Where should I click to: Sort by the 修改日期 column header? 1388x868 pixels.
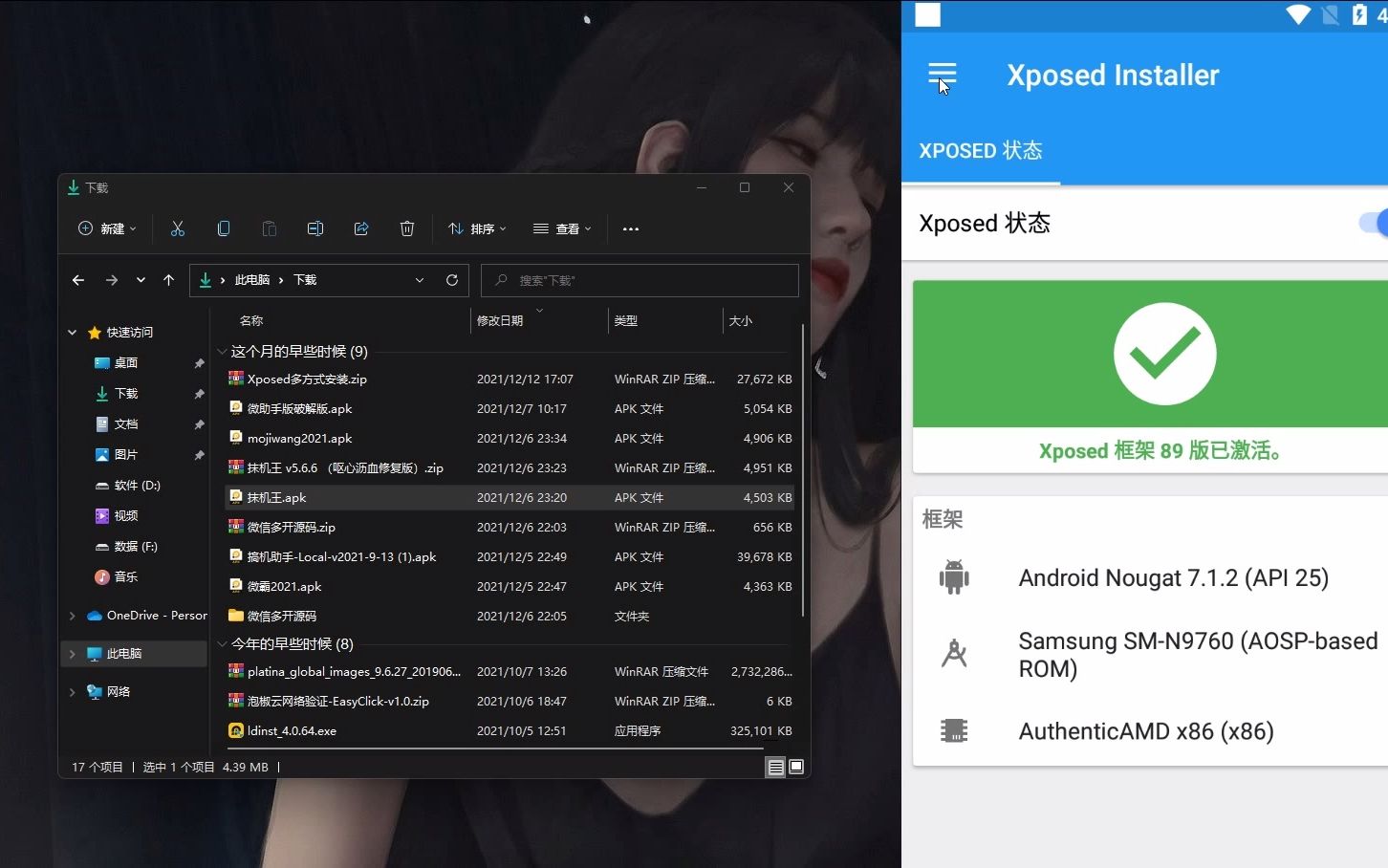[x=500, y=321]
